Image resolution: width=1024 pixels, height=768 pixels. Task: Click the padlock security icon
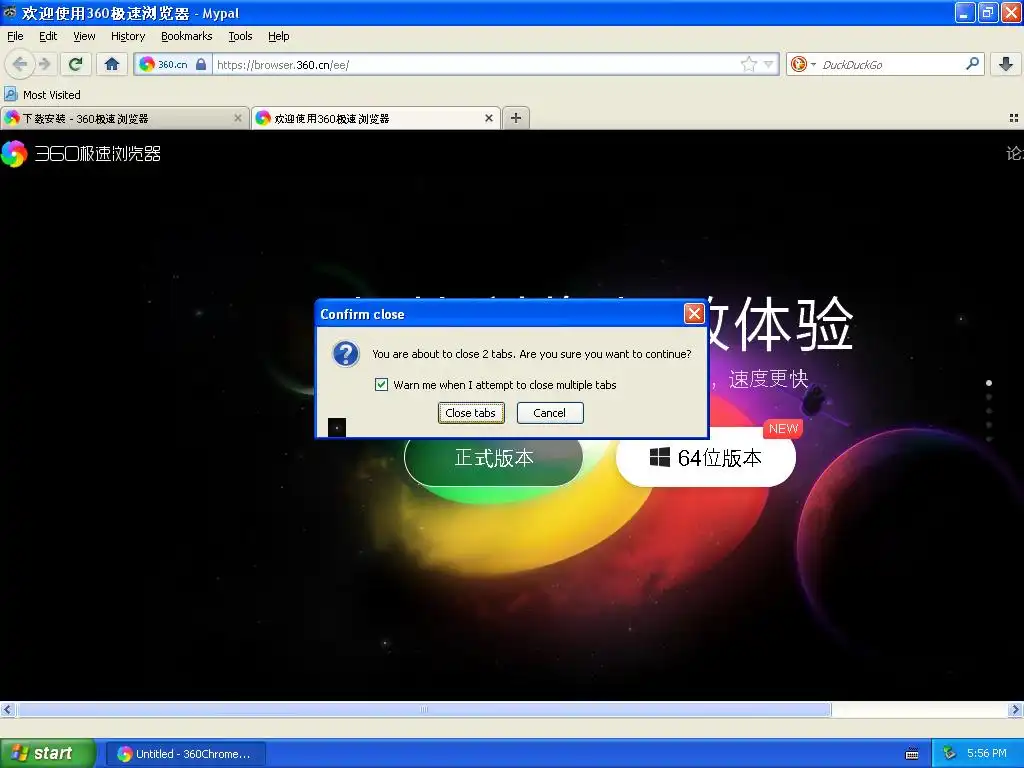[201, 64]
